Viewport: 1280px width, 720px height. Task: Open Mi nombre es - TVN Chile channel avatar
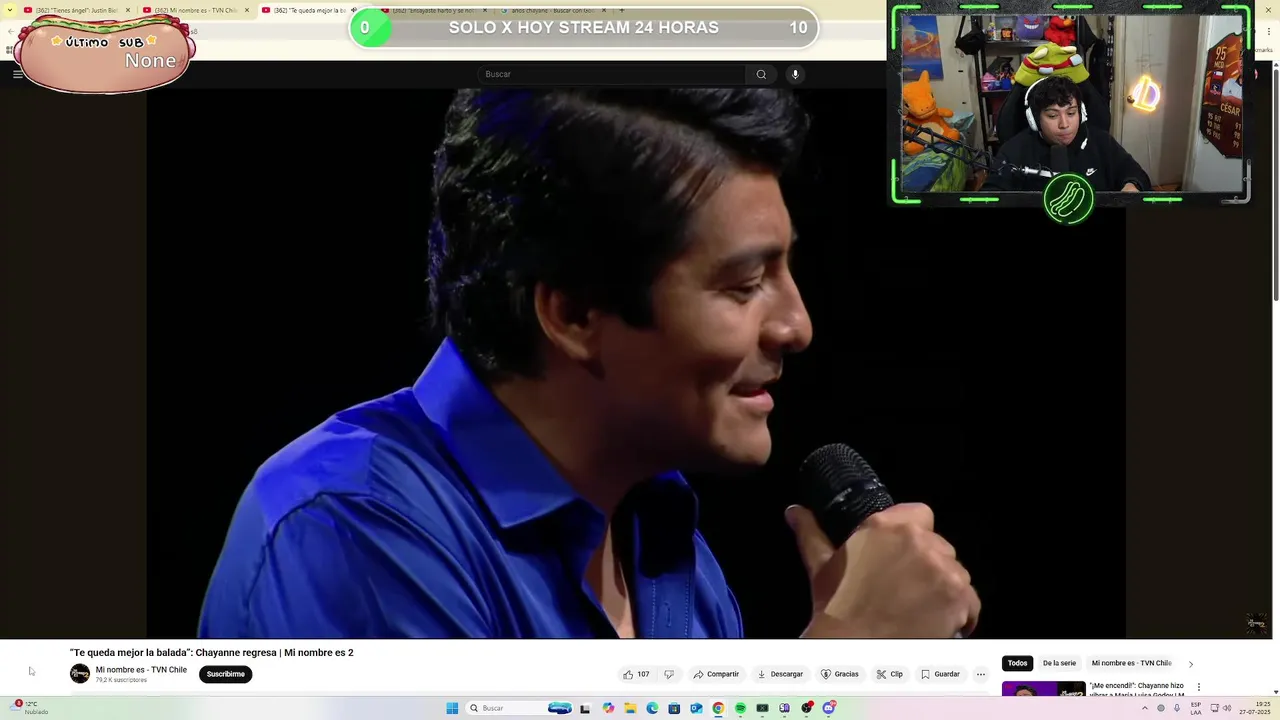coord(80,674)
